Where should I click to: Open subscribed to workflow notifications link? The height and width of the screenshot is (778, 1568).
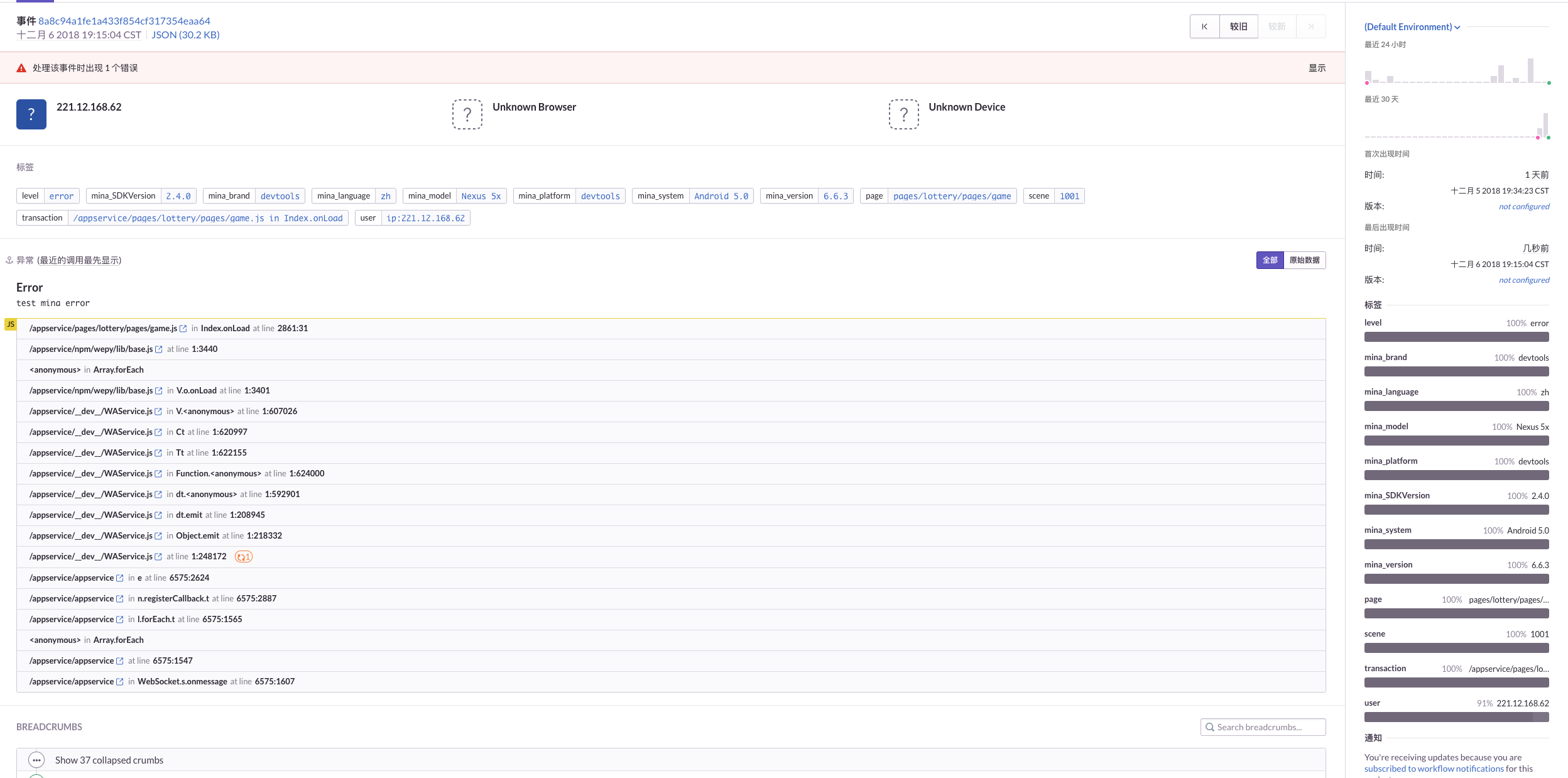pos(1434,769)
